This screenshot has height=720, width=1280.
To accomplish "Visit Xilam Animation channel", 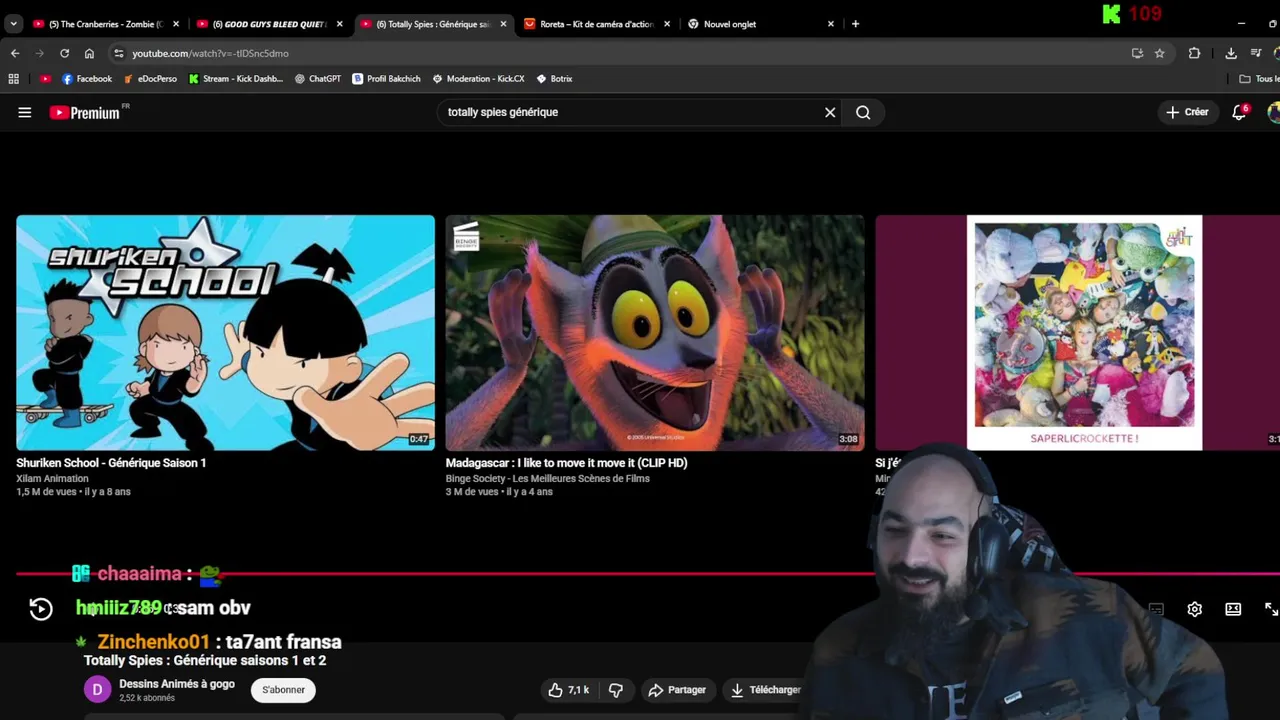I will (52, 479).
